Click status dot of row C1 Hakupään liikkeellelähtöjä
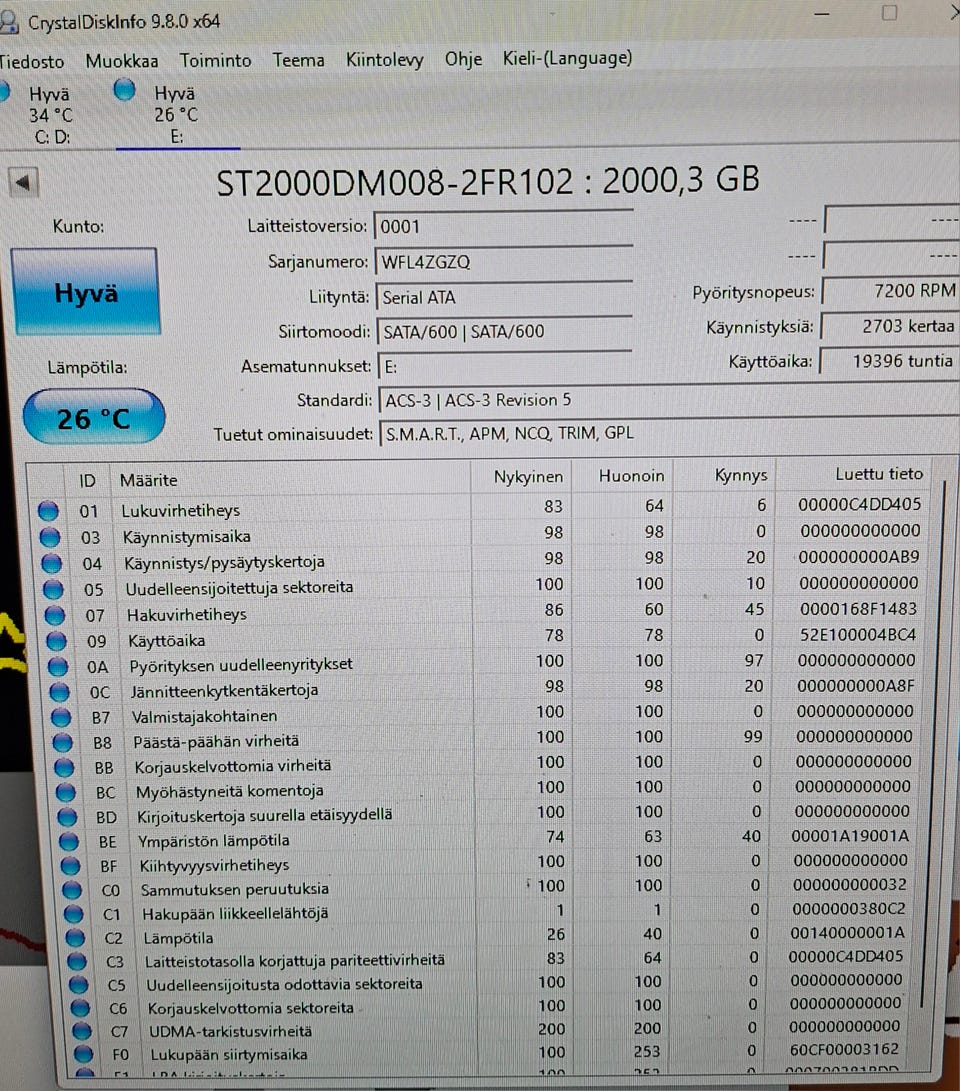Viewport: 960px width, 1091px height. point(73,914)
